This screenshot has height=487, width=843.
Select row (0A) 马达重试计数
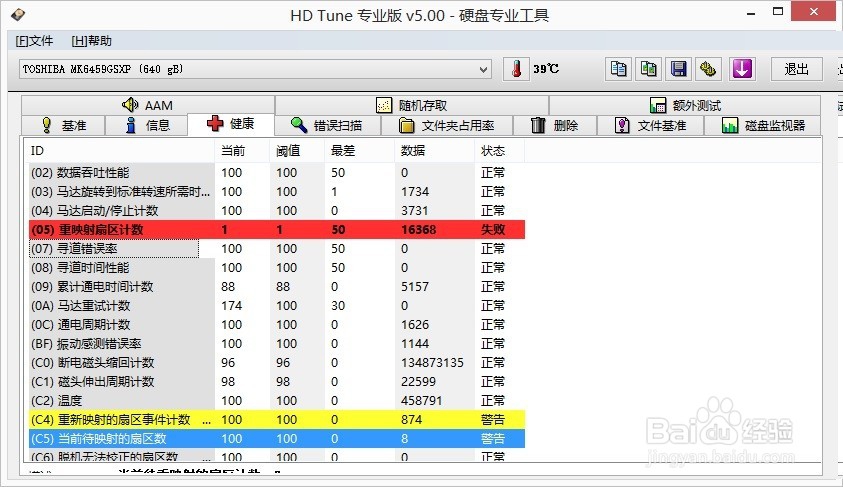277,305
